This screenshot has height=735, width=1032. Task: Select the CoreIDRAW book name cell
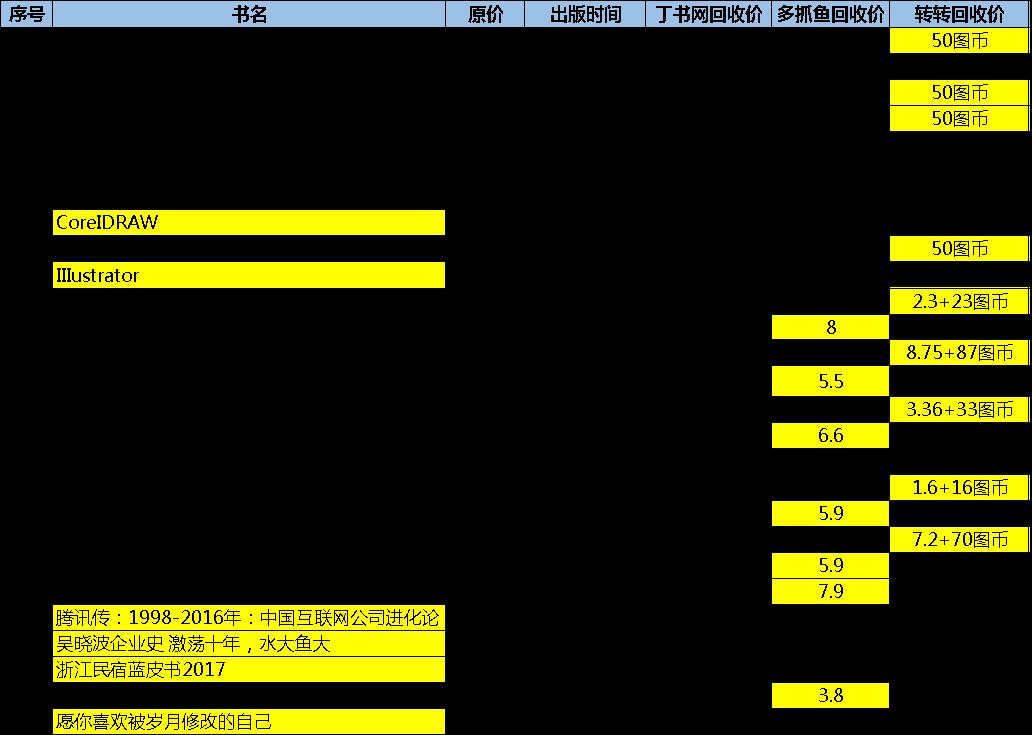click(x=249, y=223)
